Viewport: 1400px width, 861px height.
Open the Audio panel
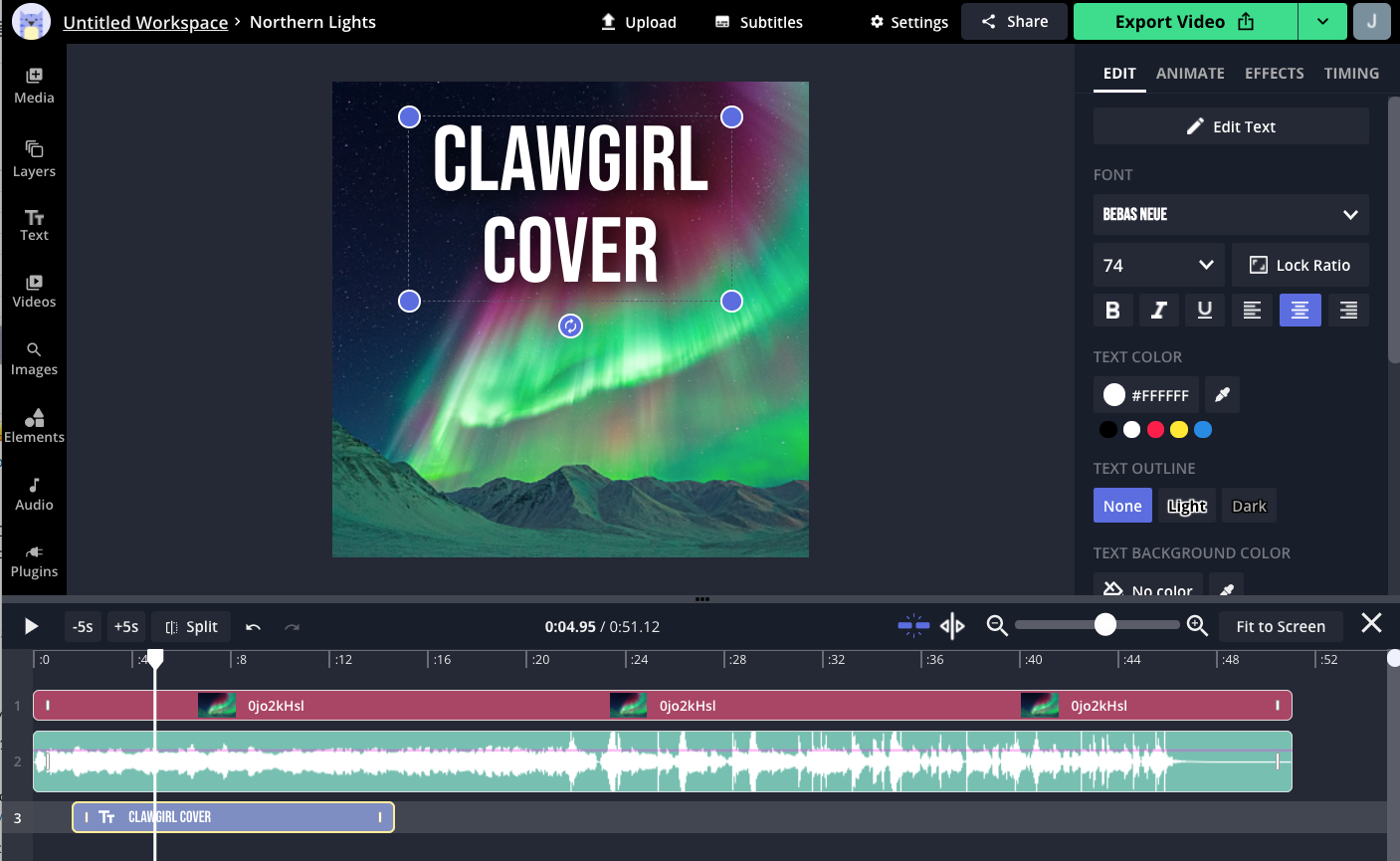34,492
